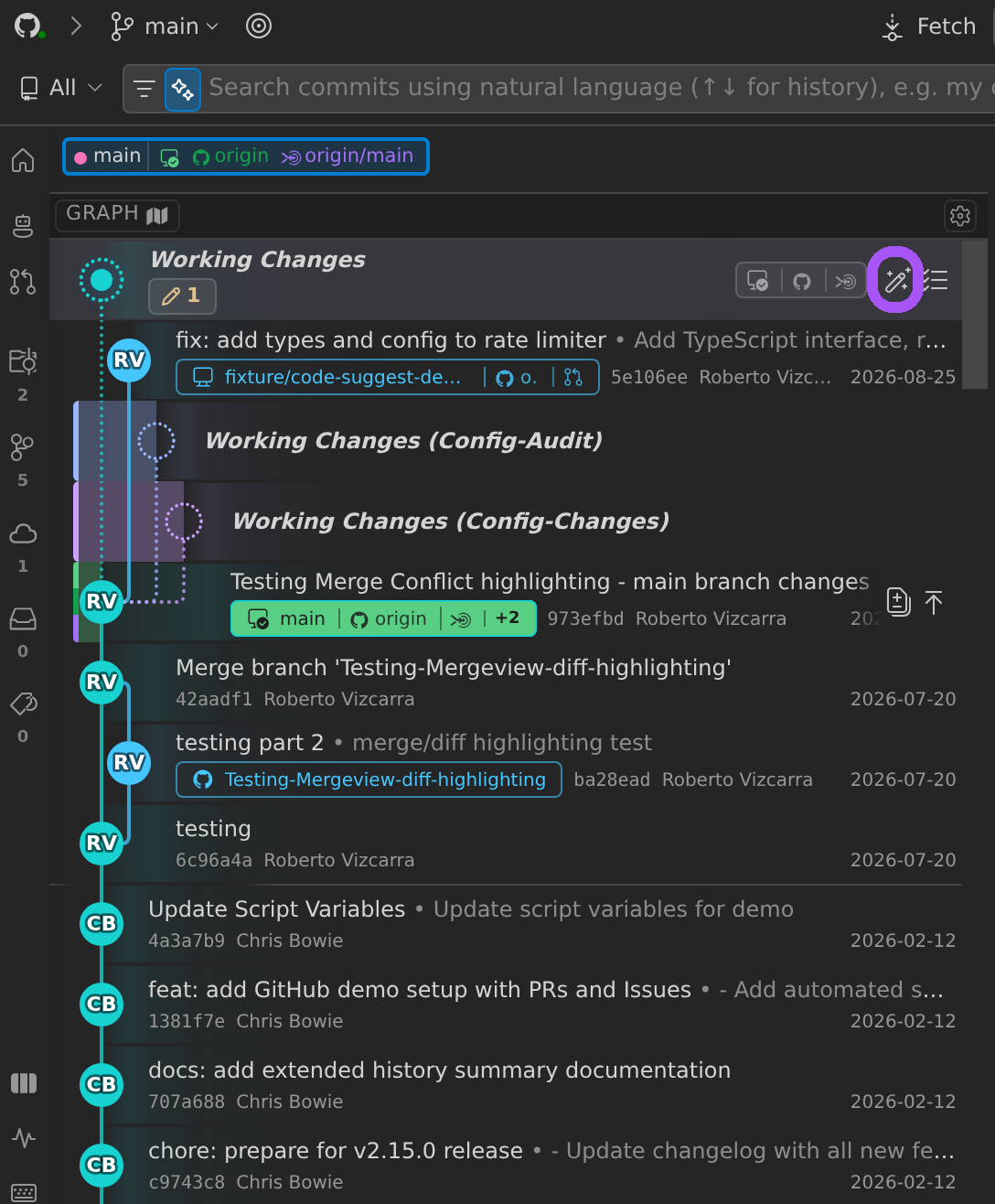Screen dimensions: 995x1204
Task: Click commit hash 1381f7e
Action: click(x=187, y=1021)
